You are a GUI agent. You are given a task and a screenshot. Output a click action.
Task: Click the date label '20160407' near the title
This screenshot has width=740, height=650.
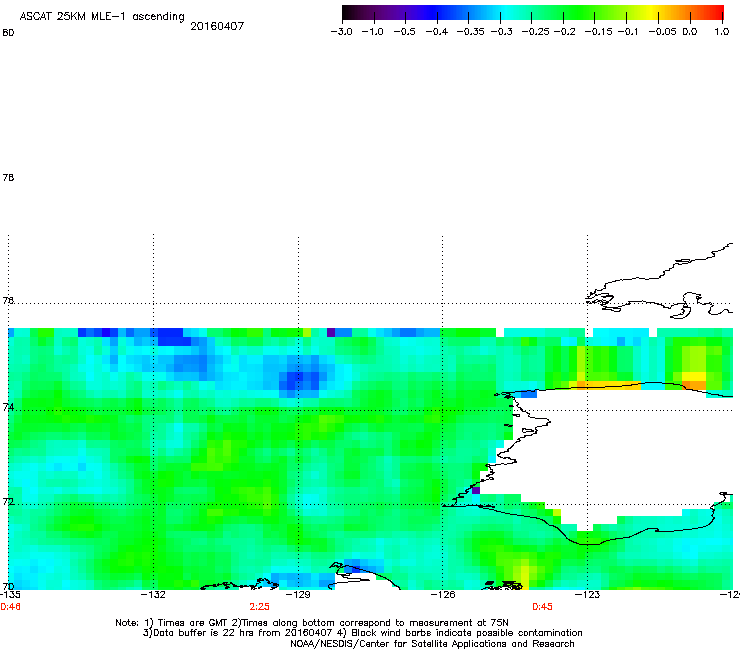(x=217, y=26)
